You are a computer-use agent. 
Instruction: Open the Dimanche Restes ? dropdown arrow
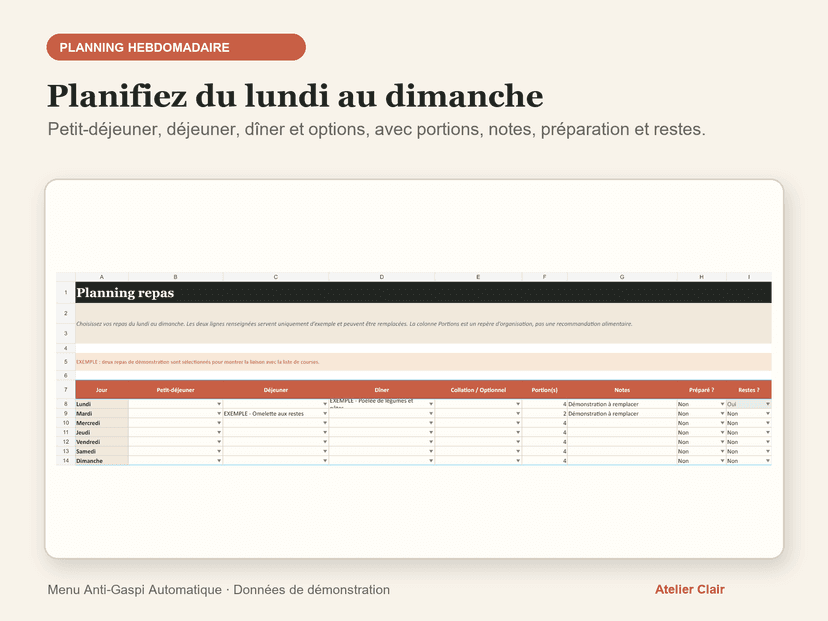[x=768, y=461]
